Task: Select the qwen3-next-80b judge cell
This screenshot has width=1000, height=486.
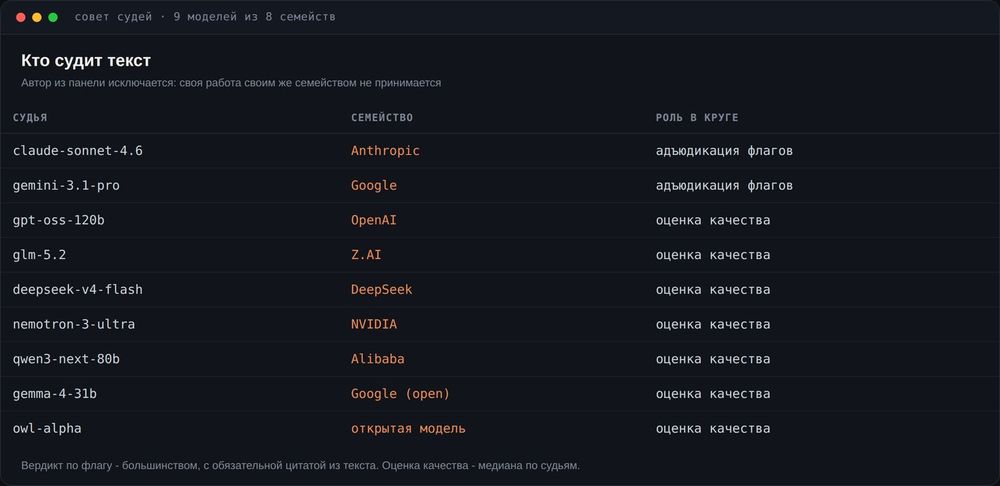Action: 66,359
